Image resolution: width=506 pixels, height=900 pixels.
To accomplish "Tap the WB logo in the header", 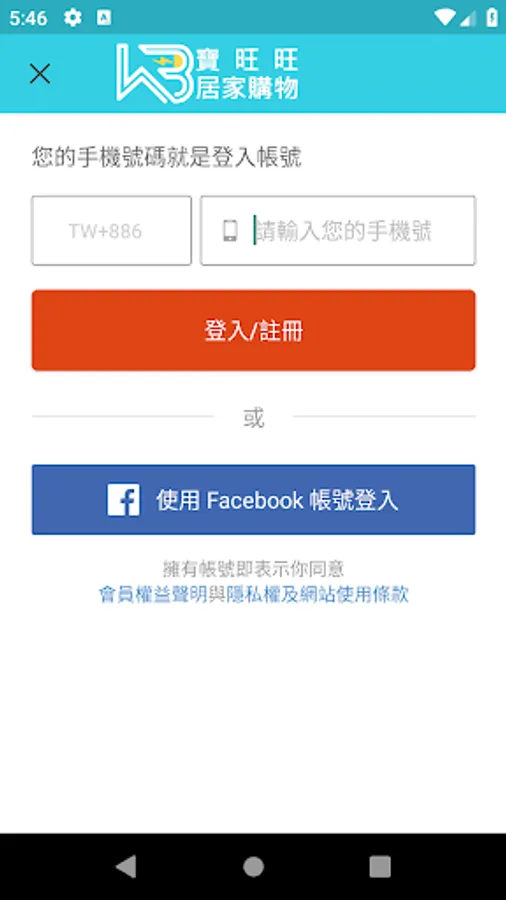I will click(155, 73).
